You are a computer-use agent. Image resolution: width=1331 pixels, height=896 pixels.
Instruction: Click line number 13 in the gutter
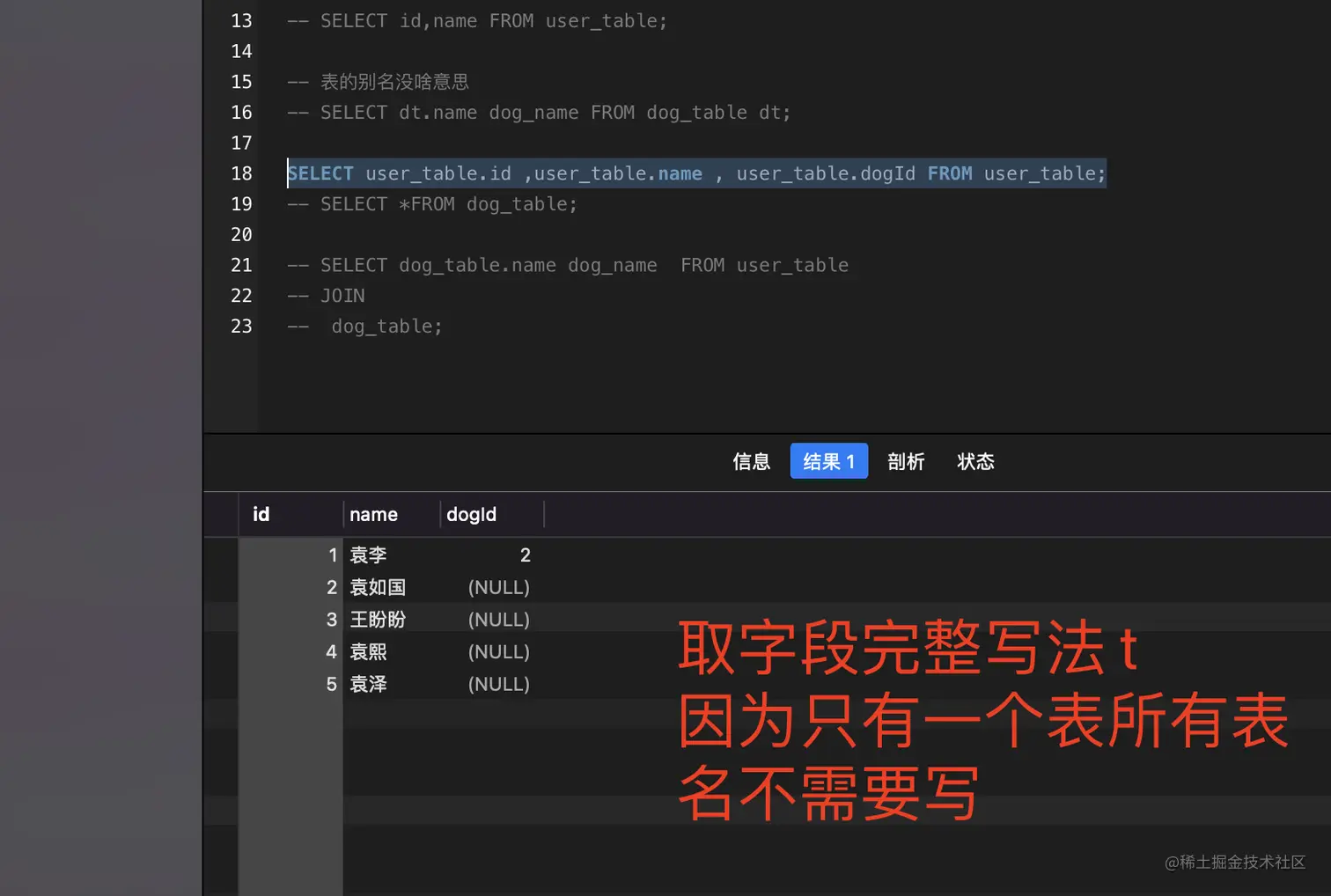point(241,20)
